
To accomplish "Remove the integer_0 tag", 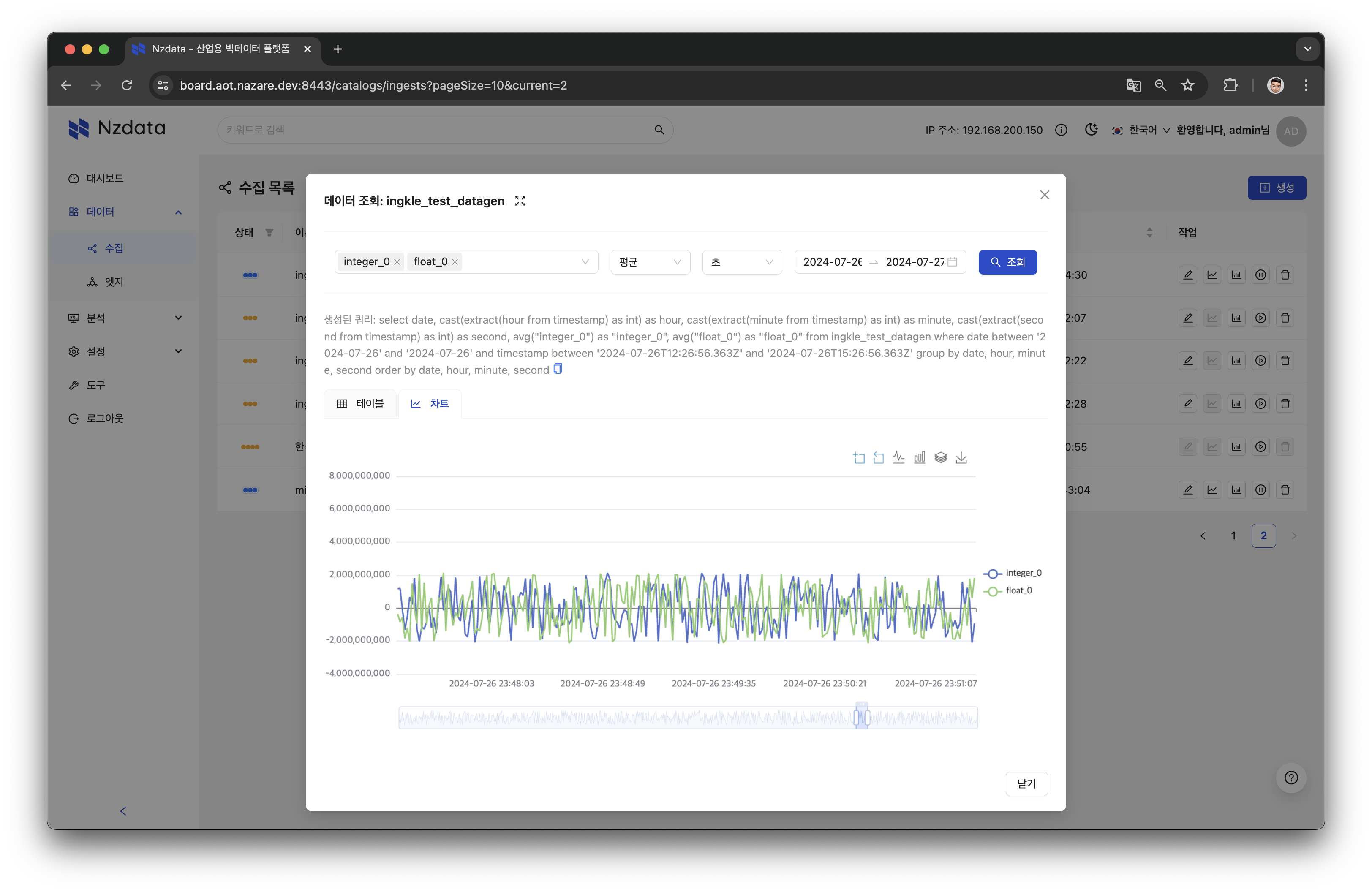I will [x=397, y=262].
